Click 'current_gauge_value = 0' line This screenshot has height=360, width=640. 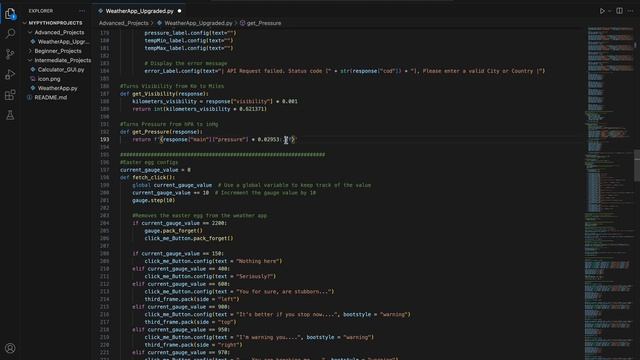coord(155,170)
